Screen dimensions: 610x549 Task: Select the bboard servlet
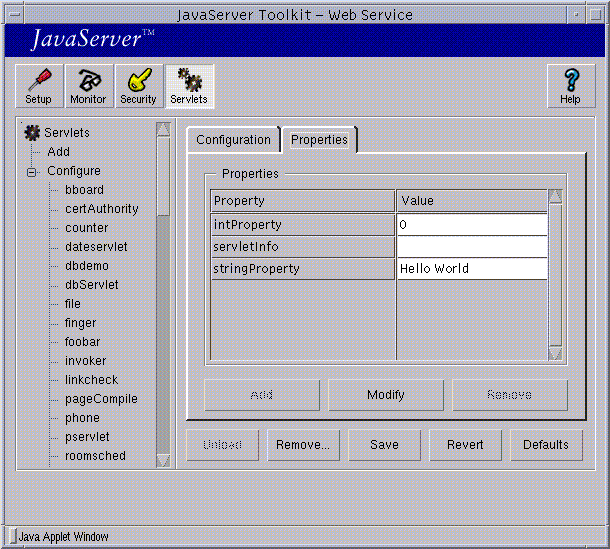[84, 190]
